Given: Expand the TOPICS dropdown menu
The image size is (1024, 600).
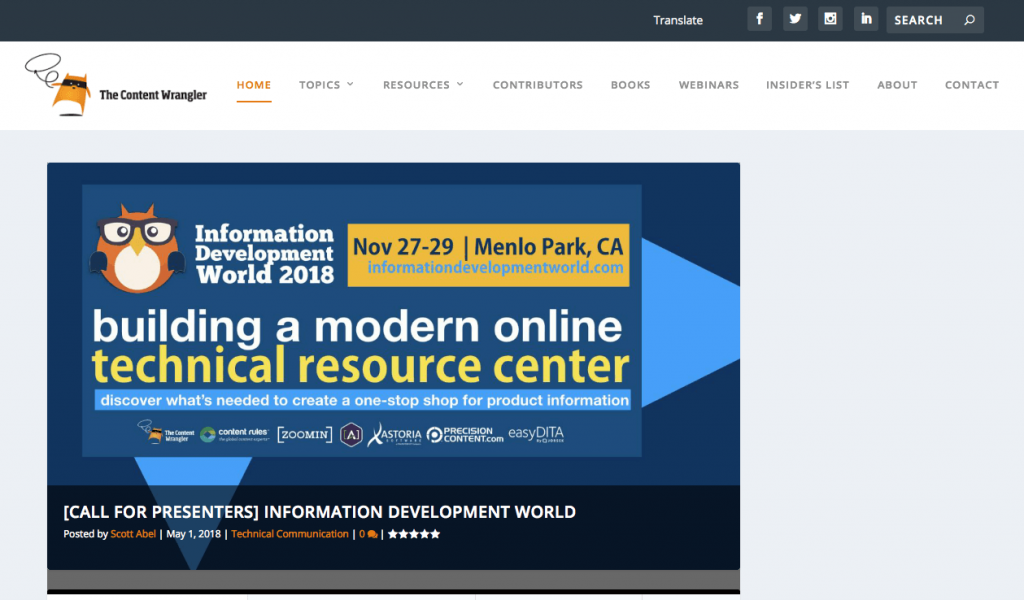Looking at the screenshot, I should coord(326,85).
